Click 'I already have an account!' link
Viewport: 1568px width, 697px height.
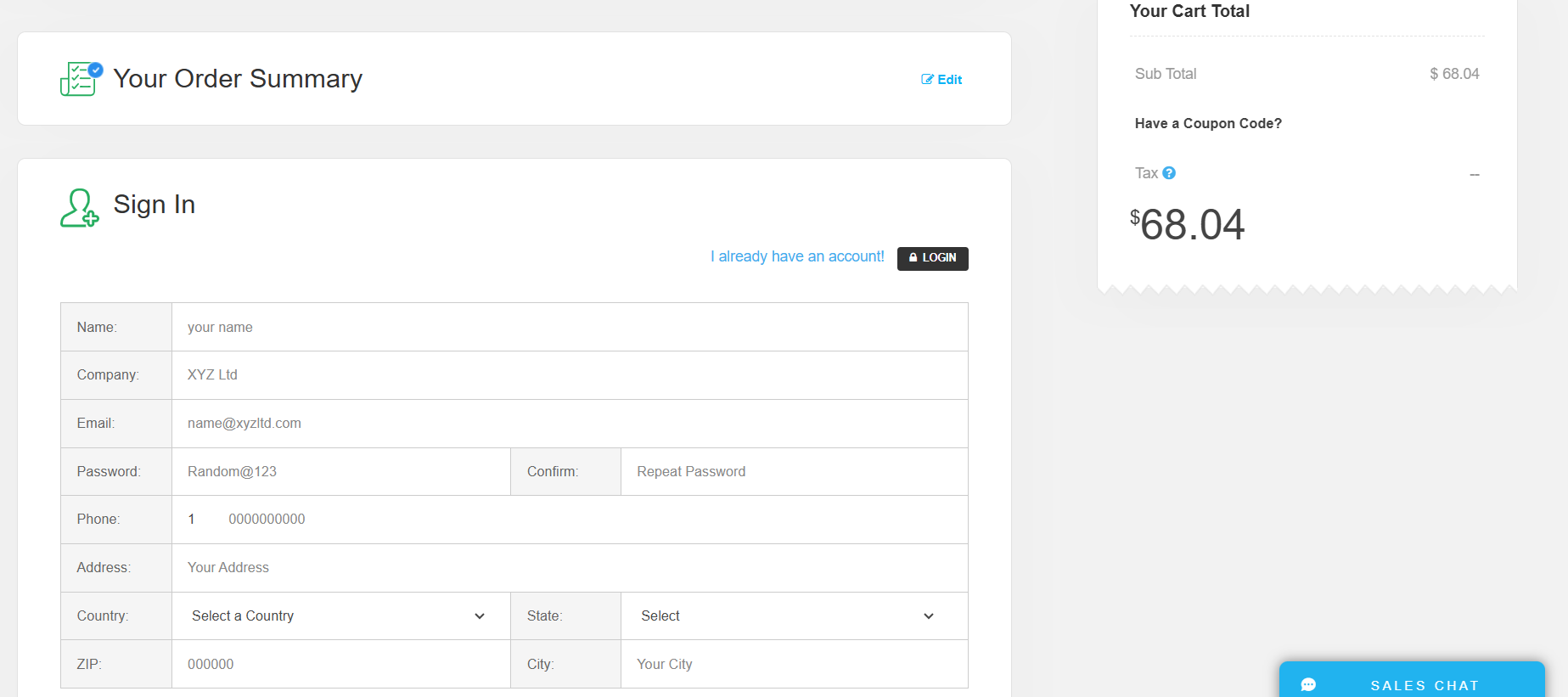797,256
